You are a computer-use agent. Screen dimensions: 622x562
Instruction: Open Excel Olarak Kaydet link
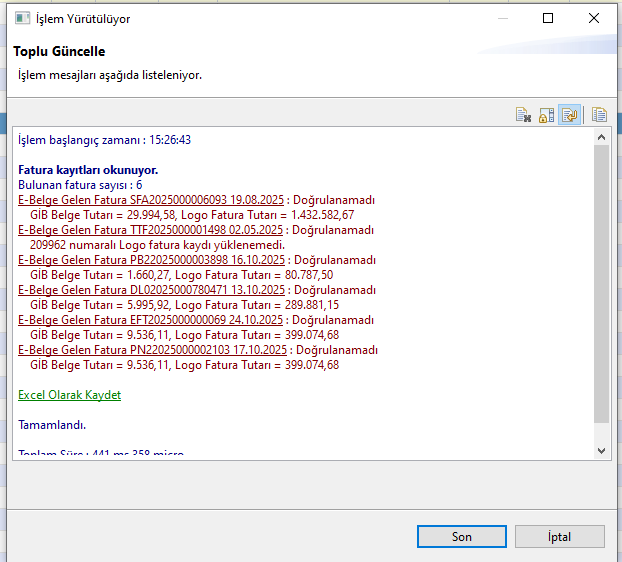tap(69, 395)
